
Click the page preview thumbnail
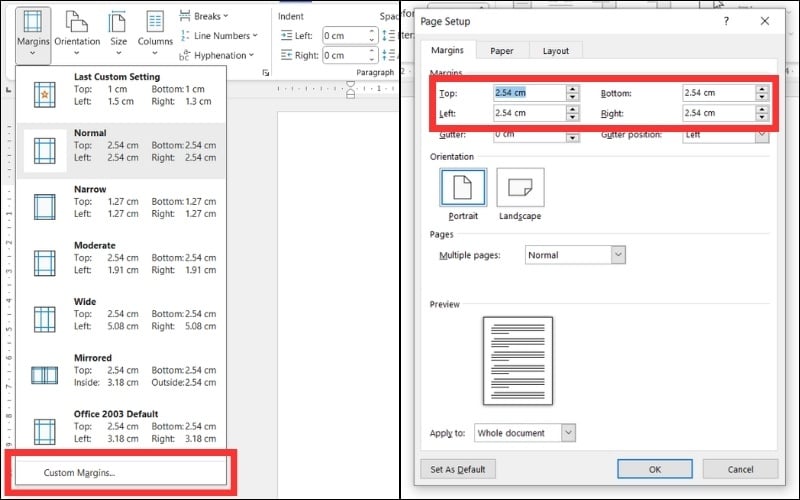[x=518, y=361]
